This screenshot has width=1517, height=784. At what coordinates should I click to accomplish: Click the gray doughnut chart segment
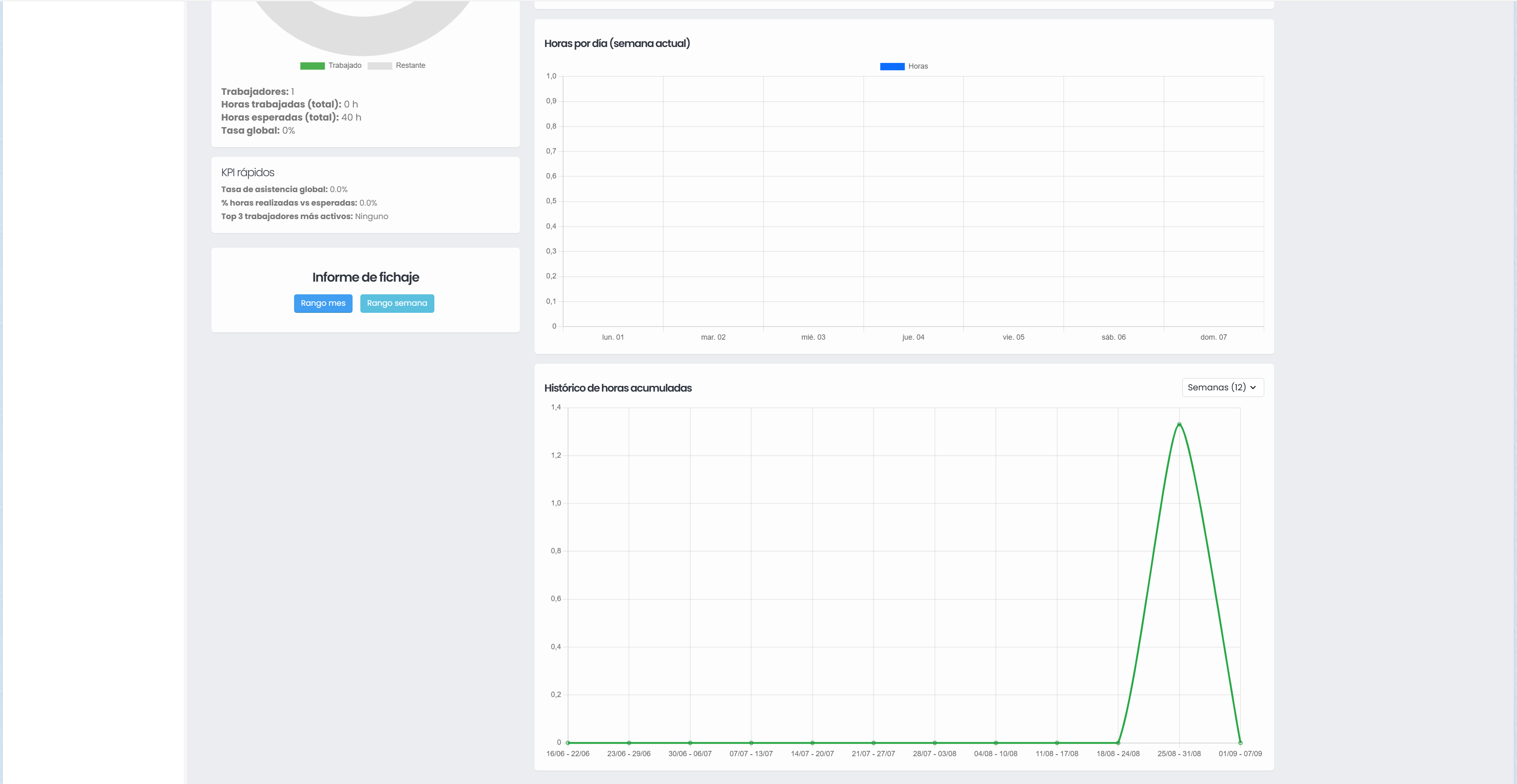pyautogui.click(x=363, y=35)
